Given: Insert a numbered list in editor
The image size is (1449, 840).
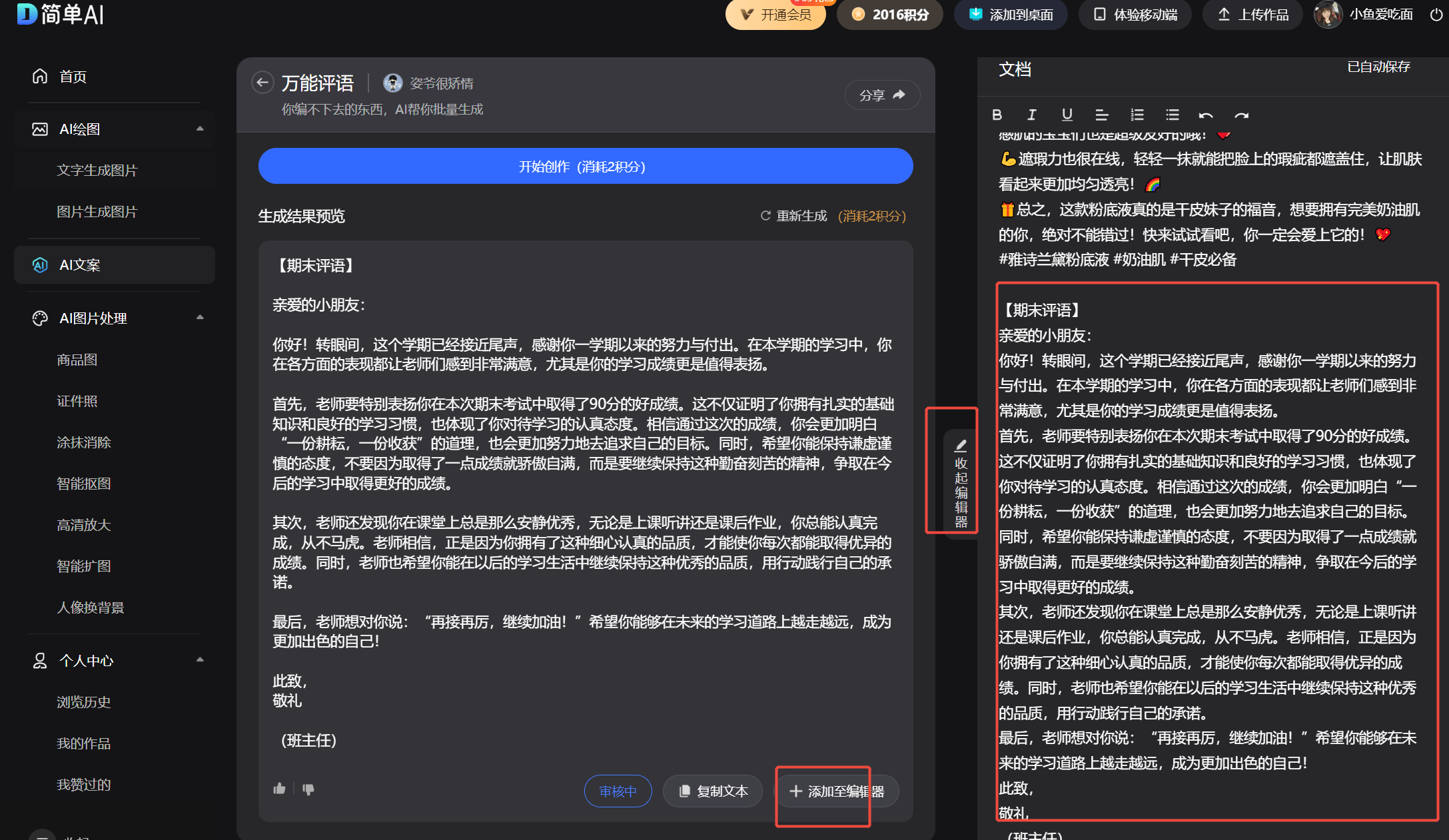Looking at the screenshot, I should point(1137,115).
